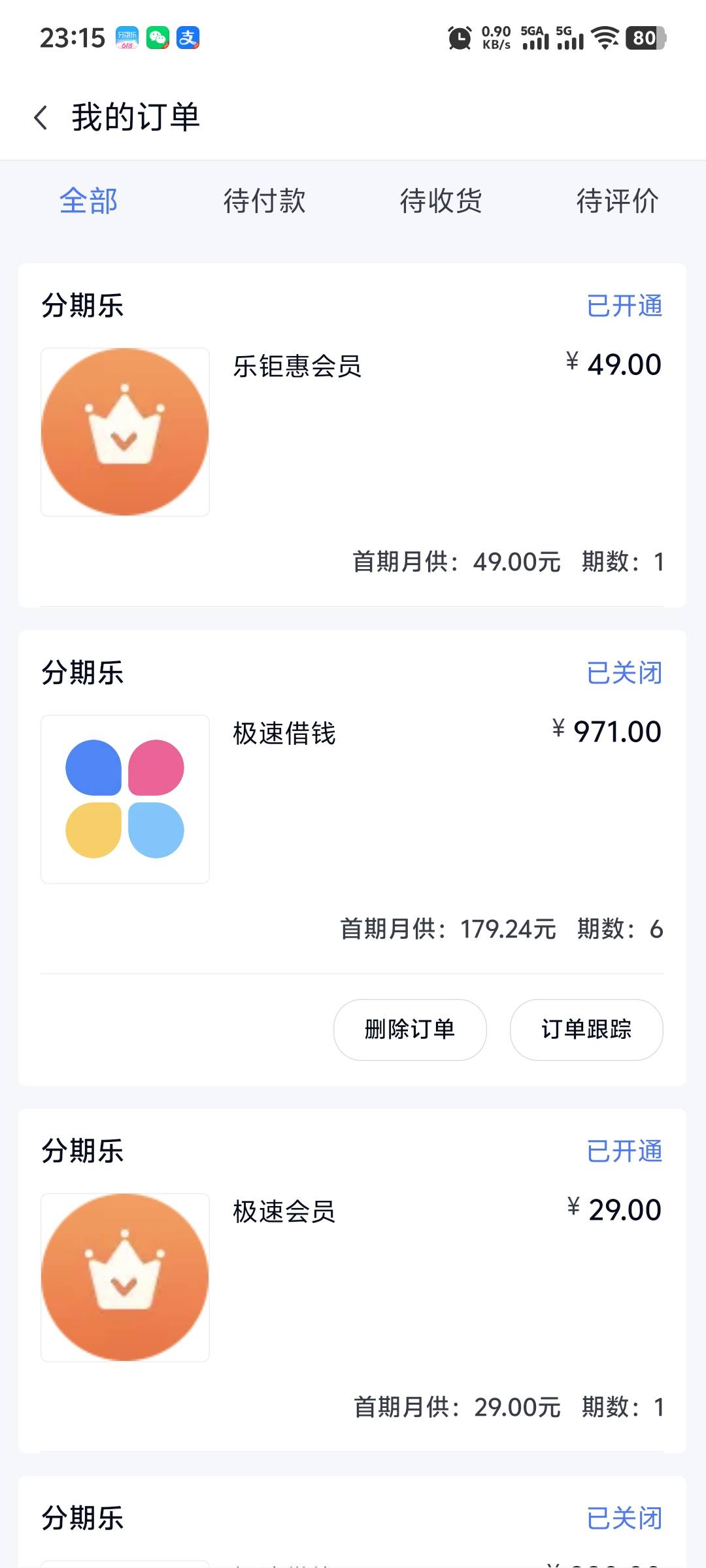
Task: Open the 极速会员 crown icon
Action: [x=125, y=1277]
